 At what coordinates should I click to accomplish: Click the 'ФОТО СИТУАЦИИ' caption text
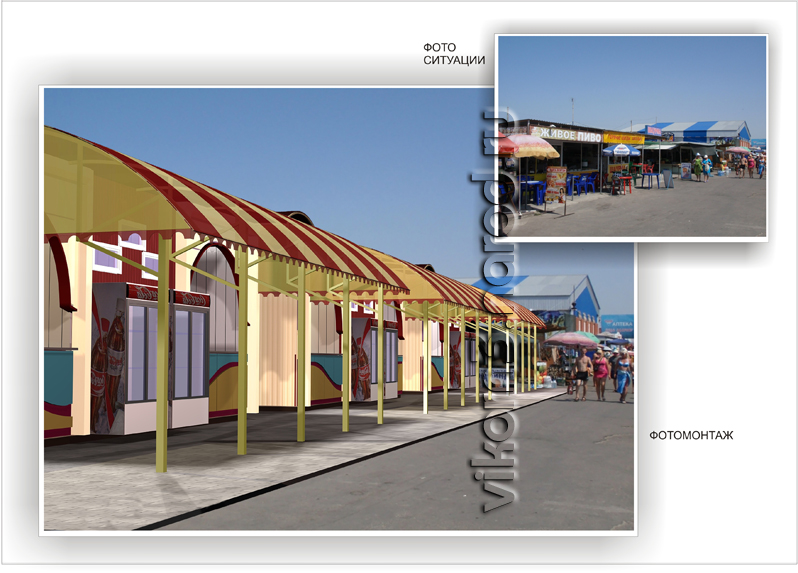[454, 53]
